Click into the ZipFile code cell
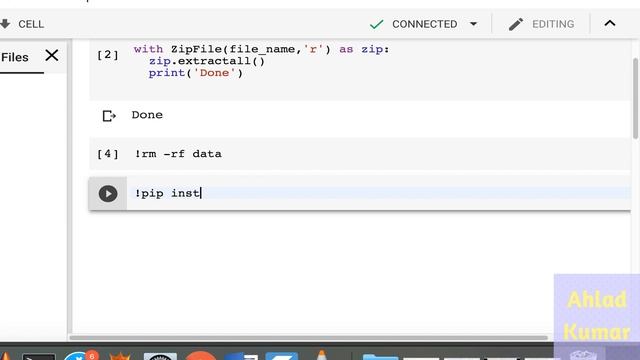 pyautogui.click(x=360, y=69)
